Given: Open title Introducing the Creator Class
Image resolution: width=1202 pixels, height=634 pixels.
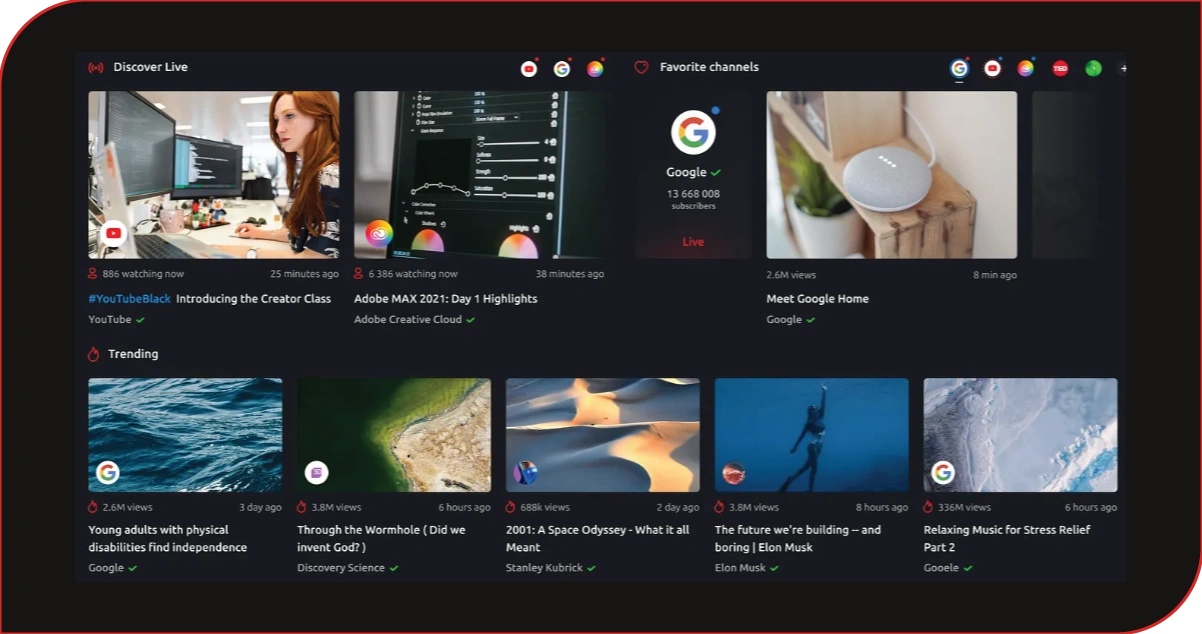Looking at the screenshot, I should click(253, 299).
